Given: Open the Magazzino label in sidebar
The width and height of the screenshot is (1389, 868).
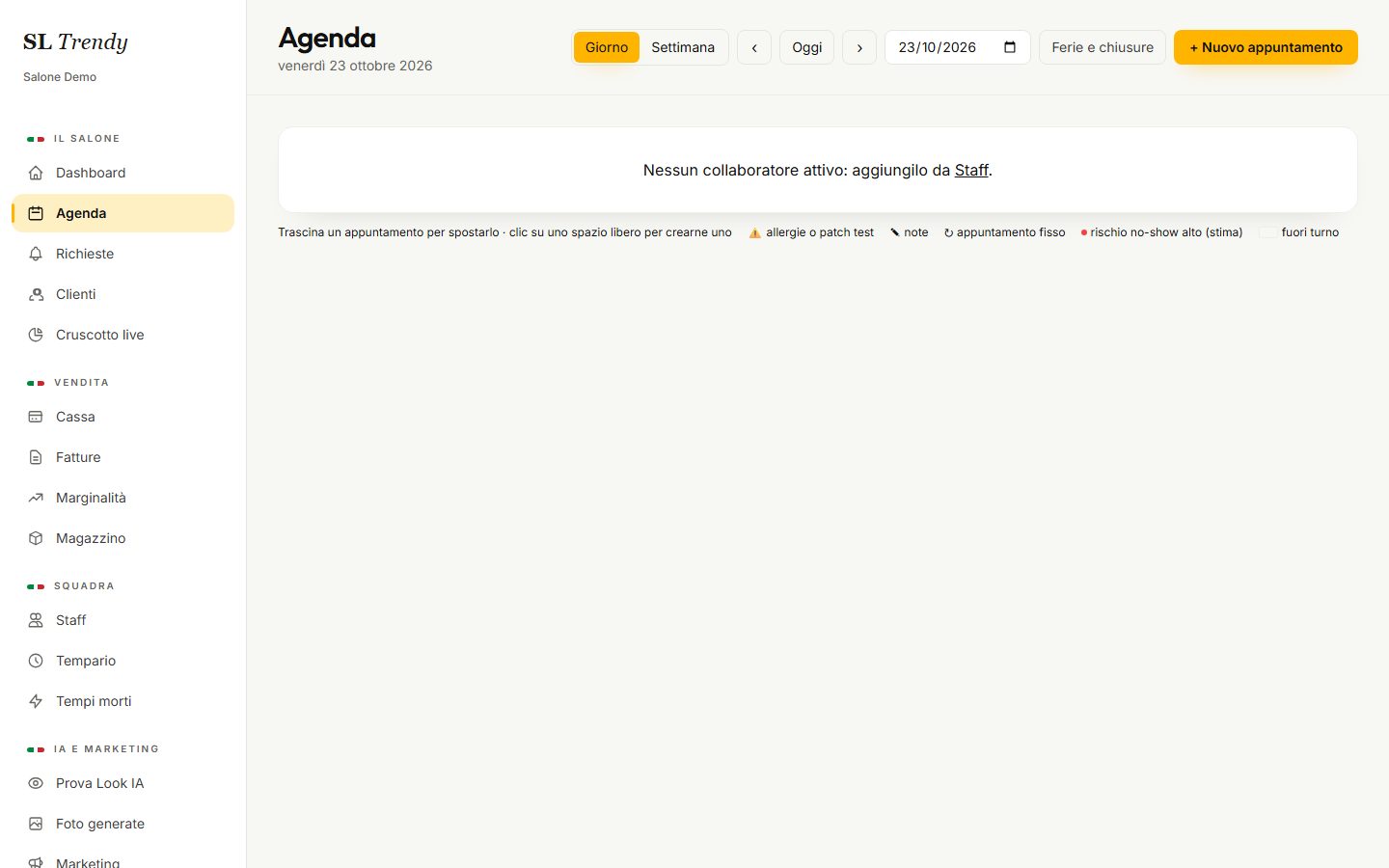Looking at the screenshot, I should coord(91,538).
